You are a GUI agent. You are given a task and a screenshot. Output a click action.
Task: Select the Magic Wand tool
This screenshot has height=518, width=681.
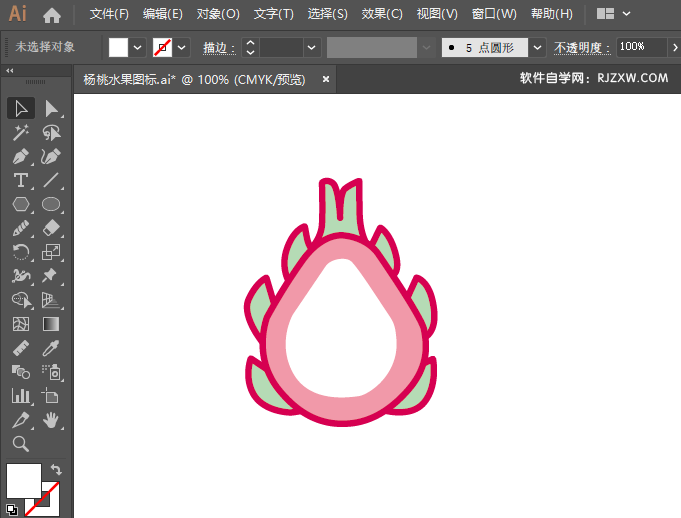[x=21, y=132]
